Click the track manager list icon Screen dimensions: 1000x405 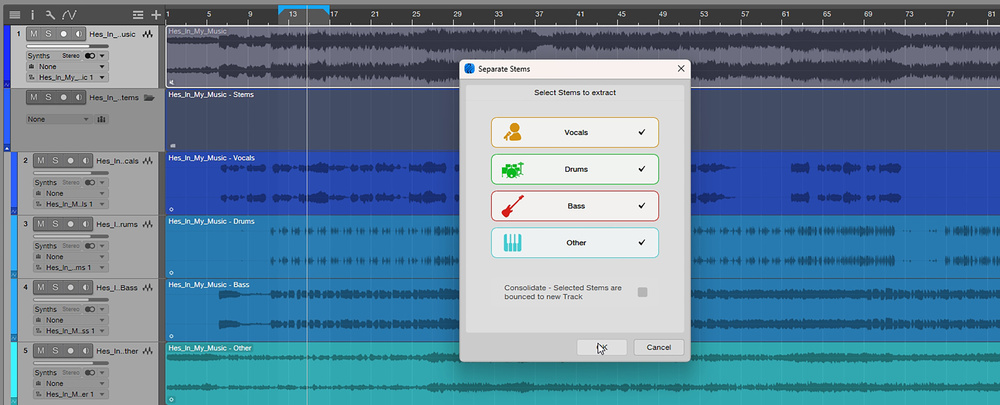[x=138, y=14]
